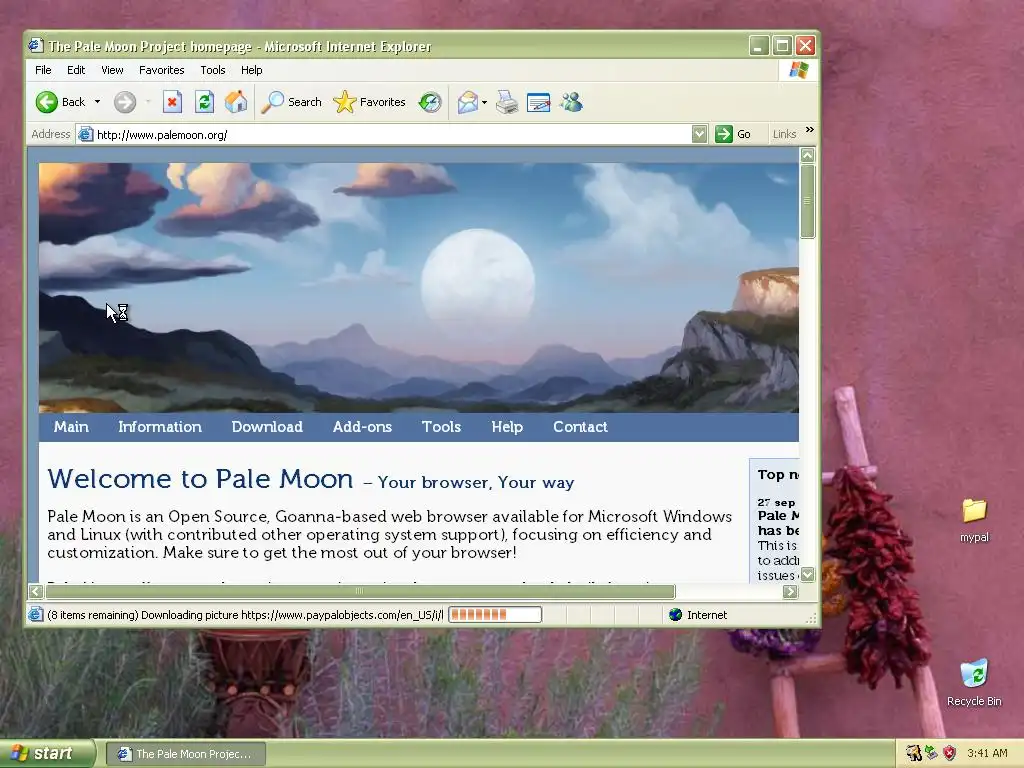The height and width of the screenshot is (768, 1024).
Task: Click the 3:41 AM clock
Action: pos(987,753)
